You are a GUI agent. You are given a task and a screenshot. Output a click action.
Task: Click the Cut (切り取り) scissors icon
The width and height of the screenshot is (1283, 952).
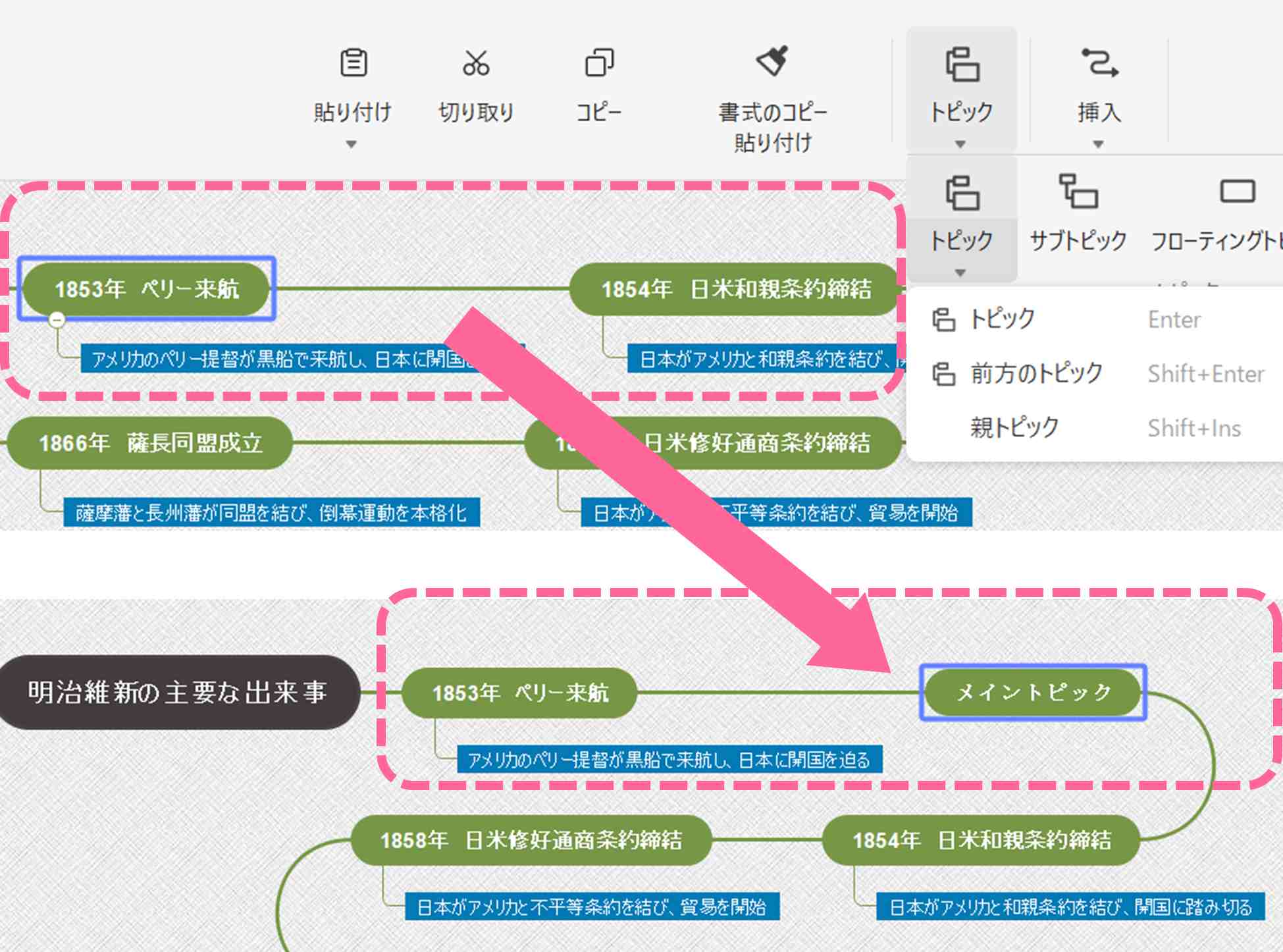(x=476, y=63)
